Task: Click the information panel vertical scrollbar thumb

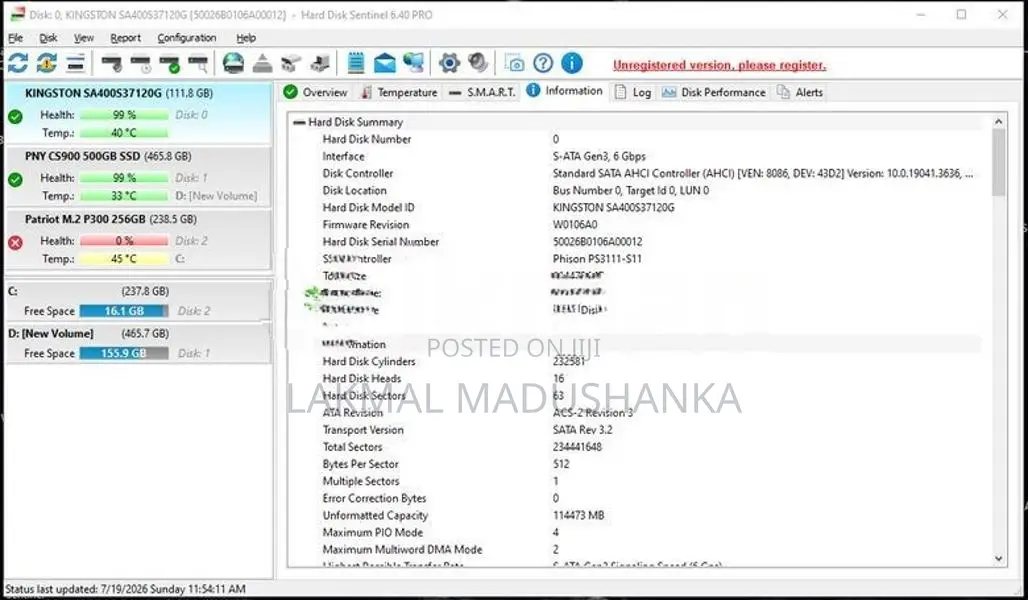Action: (998, 162)
